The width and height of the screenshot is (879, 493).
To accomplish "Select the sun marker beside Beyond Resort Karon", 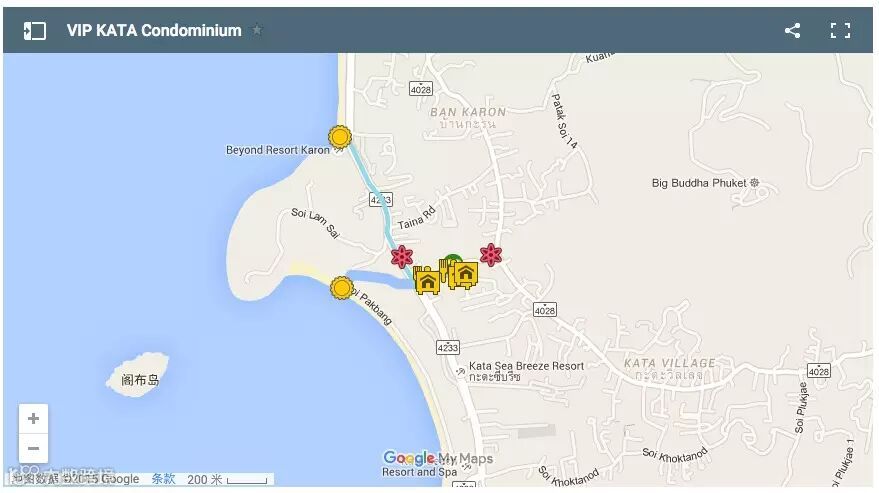I will pyautogui.click(x=340, y=137).
